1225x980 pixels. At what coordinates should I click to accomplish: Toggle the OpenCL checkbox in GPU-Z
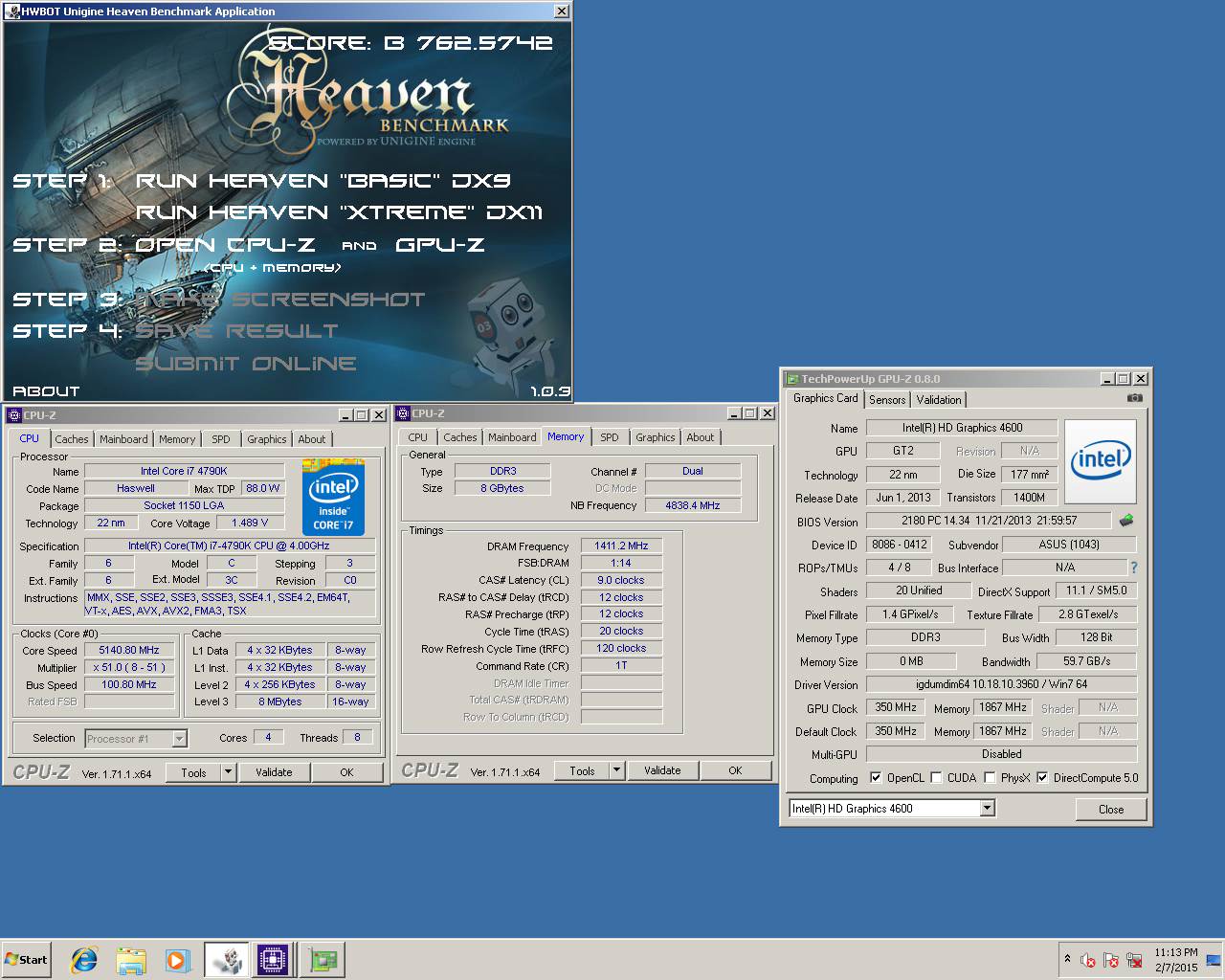coord(875,778)
